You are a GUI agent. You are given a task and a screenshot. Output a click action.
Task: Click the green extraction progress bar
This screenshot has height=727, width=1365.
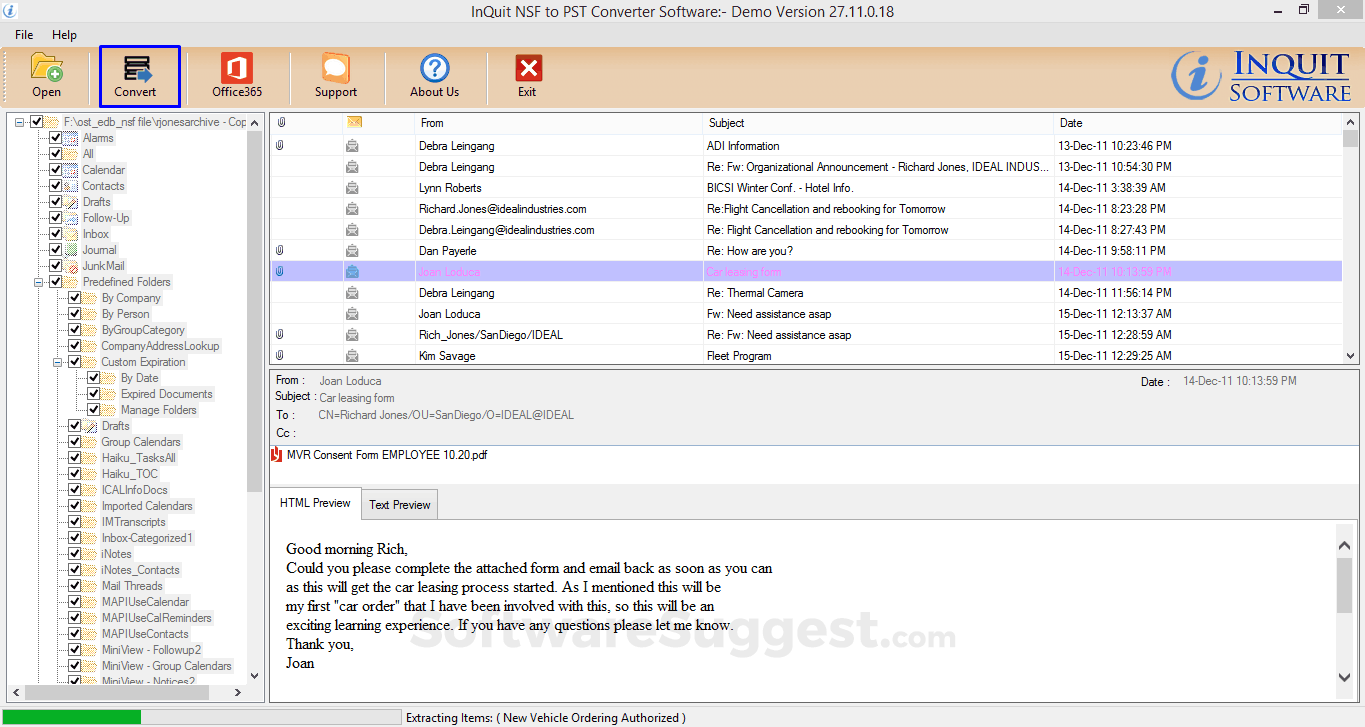pyautogui.click(x=70, y=716)
